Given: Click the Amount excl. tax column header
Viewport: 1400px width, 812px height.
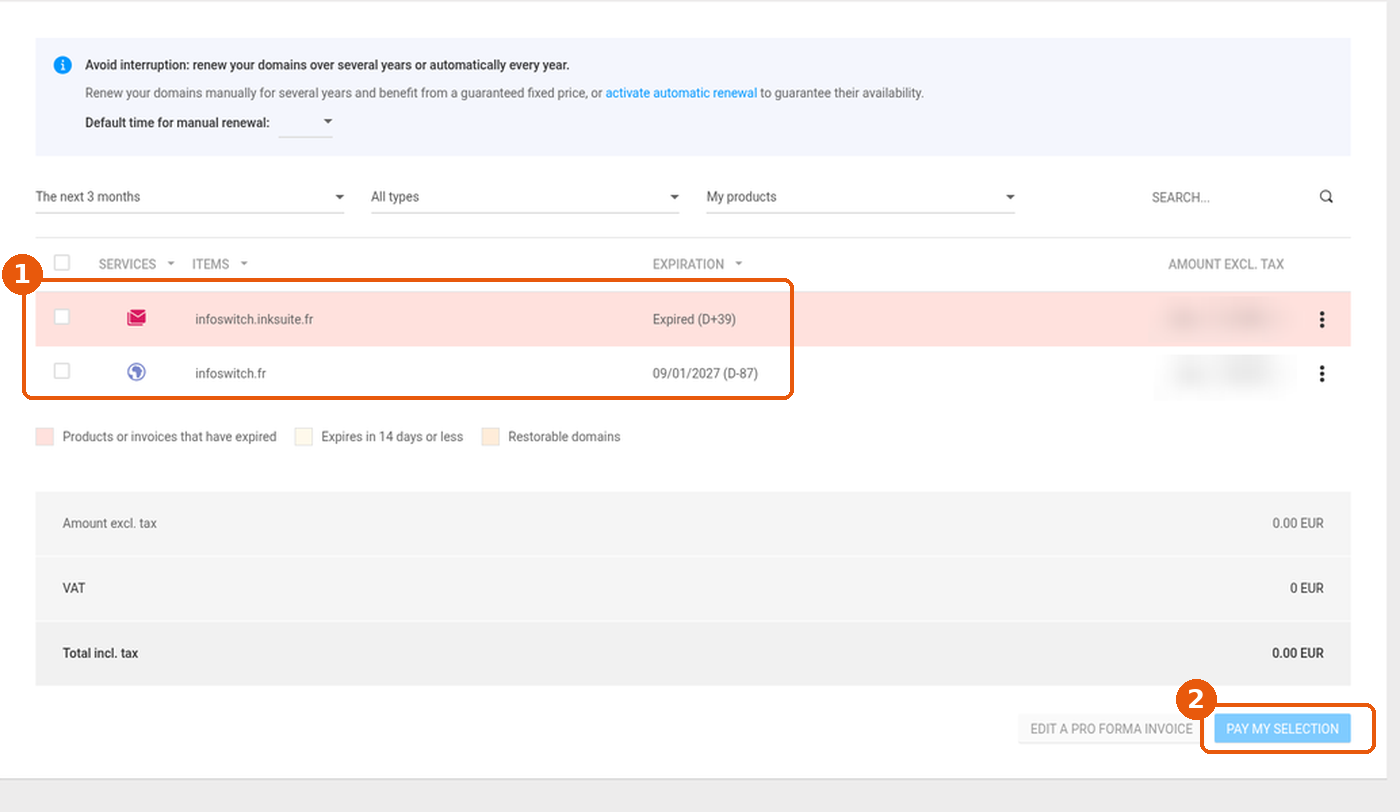Looking at the screenshot, I should (x=1226, y=264).
